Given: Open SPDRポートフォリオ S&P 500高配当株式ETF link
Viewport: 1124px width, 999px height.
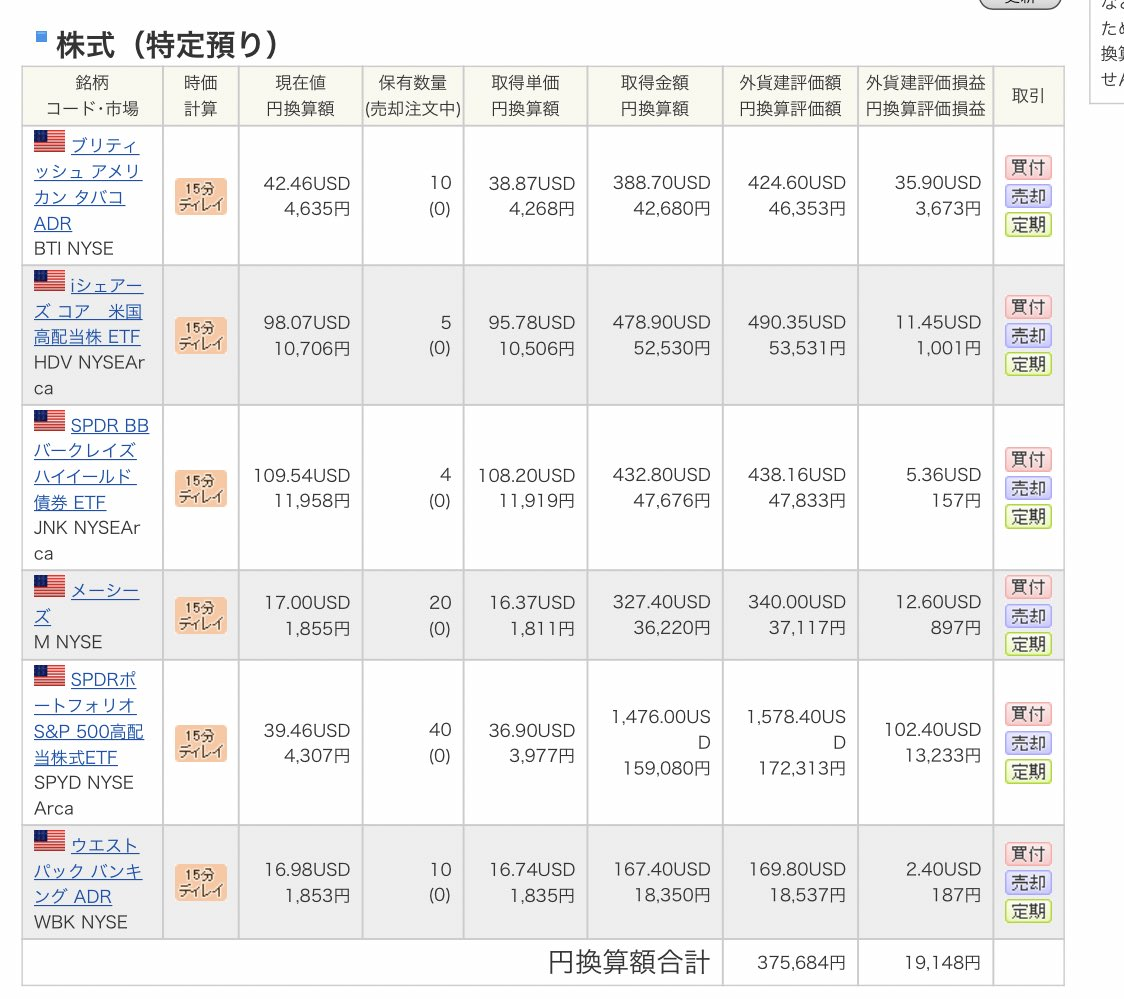Looking at the screenshot, I should point(89,718).
